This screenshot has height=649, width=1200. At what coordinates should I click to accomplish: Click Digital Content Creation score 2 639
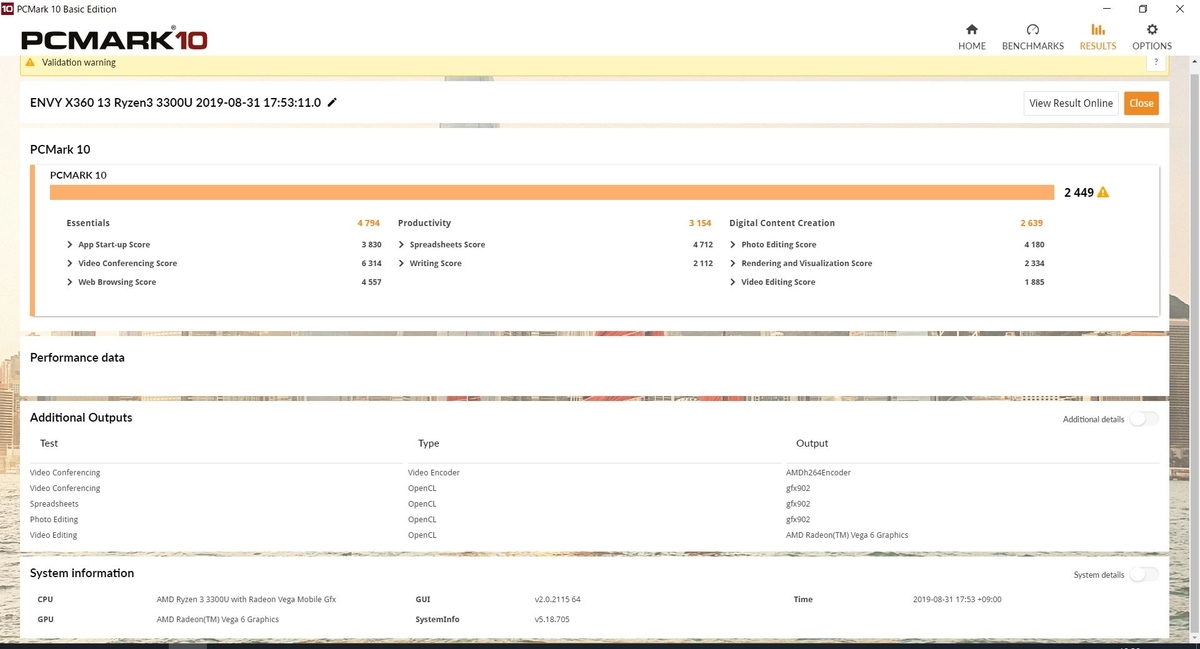point(1032,223)
